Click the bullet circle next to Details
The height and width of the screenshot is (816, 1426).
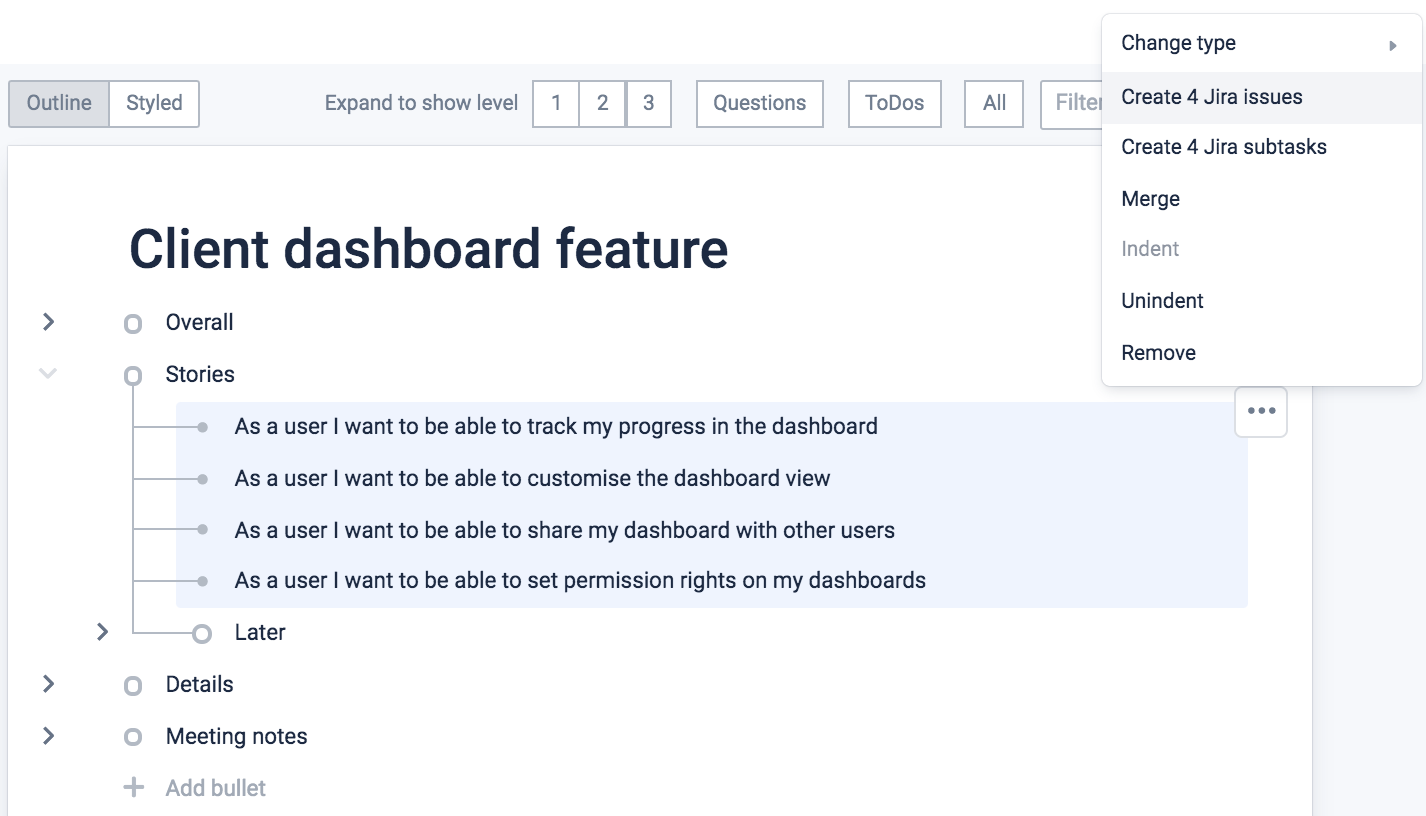132,685
